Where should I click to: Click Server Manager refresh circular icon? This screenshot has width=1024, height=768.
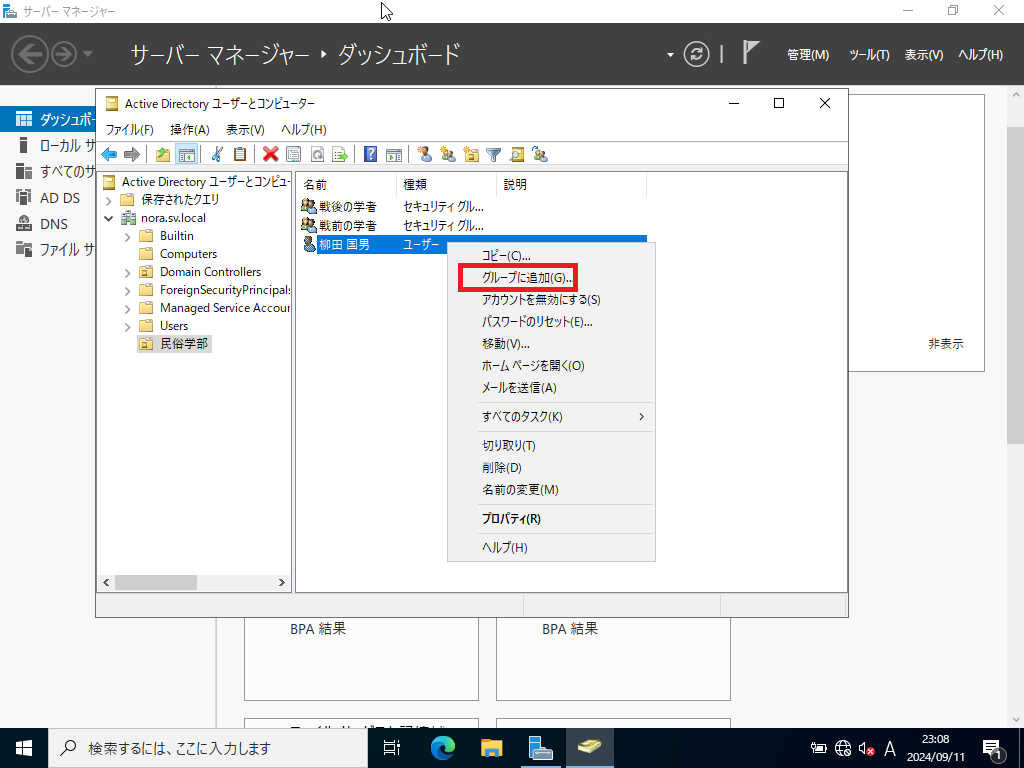(x=696, y=54)
